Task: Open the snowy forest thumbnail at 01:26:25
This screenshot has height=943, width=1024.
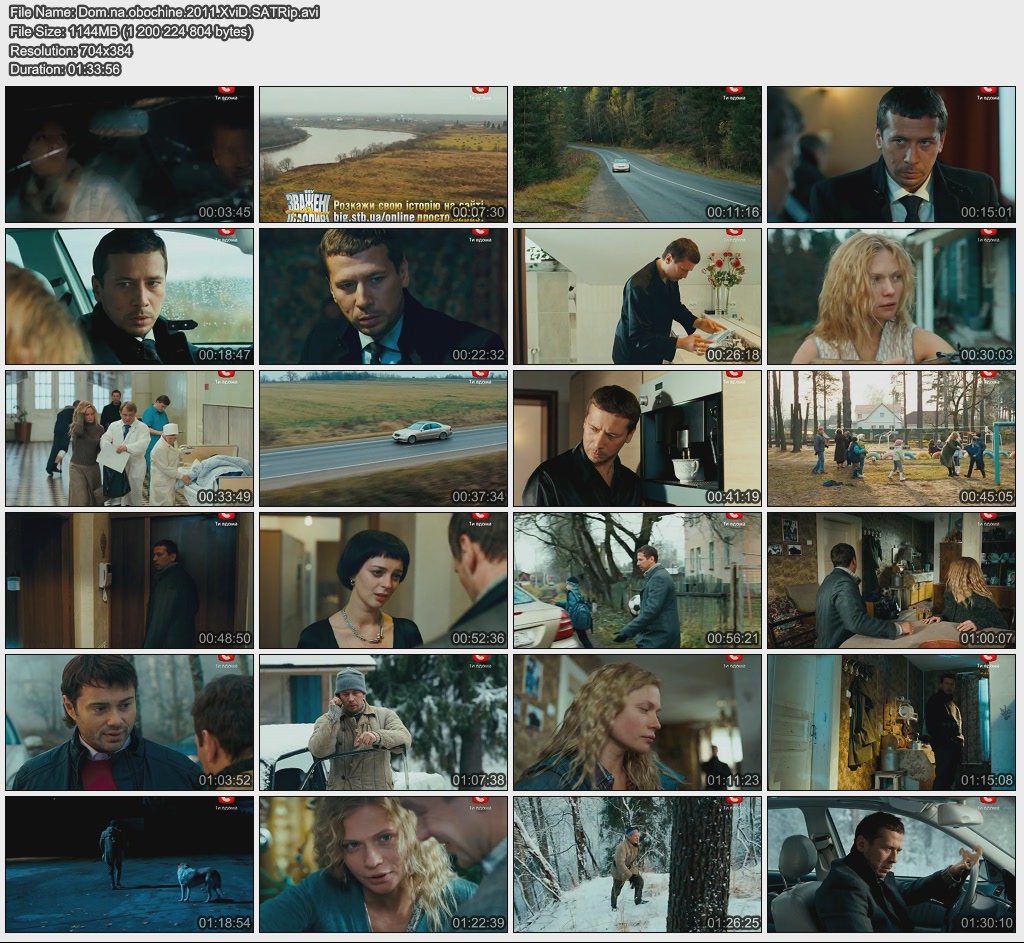Action: [x=637, y=865]
